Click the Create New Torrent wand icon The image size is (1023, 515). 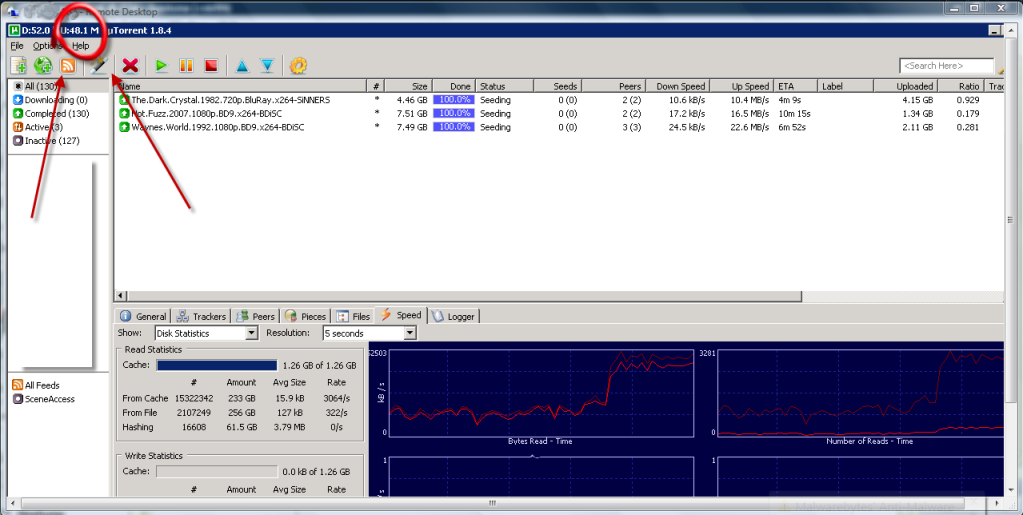(98, 65)
